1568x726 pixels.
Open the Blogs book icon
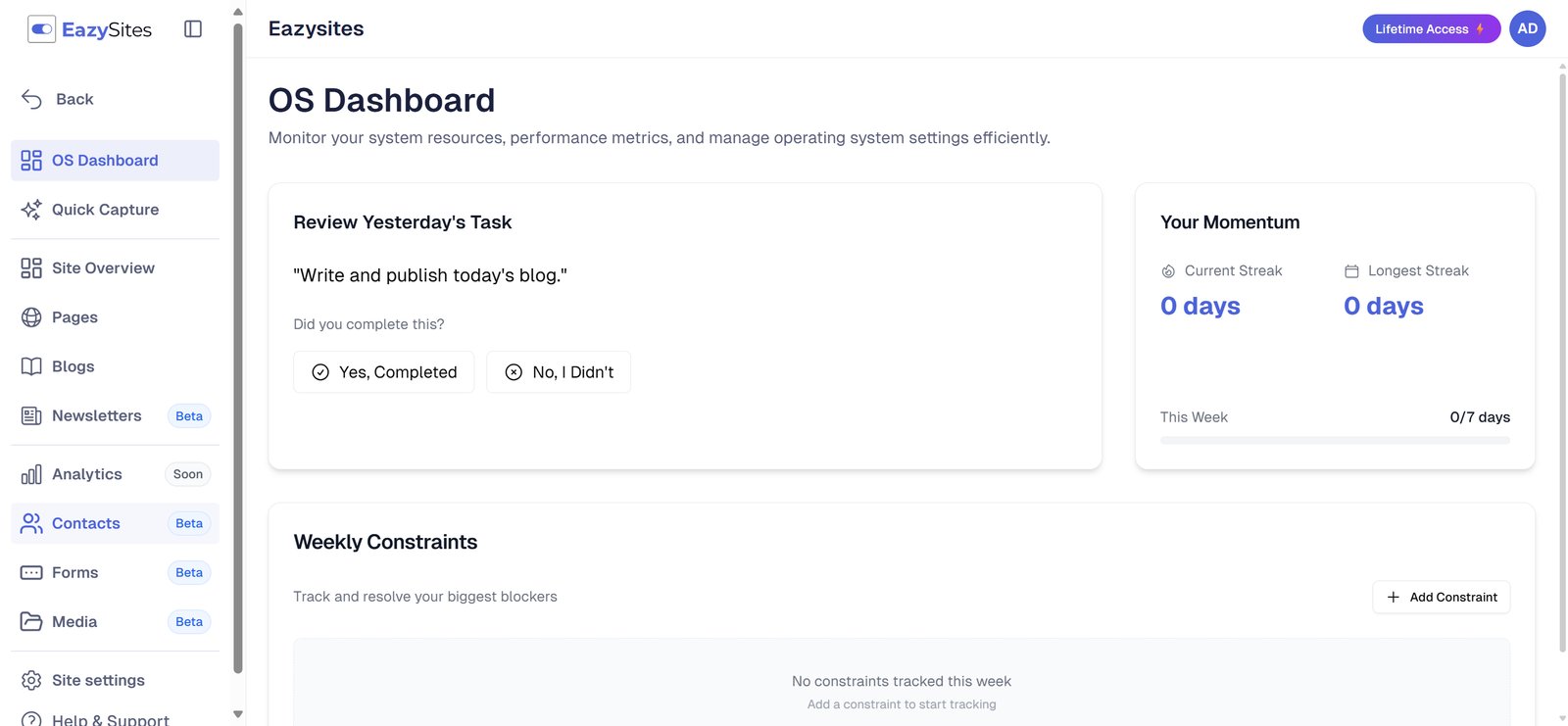(x=31, y=366)
